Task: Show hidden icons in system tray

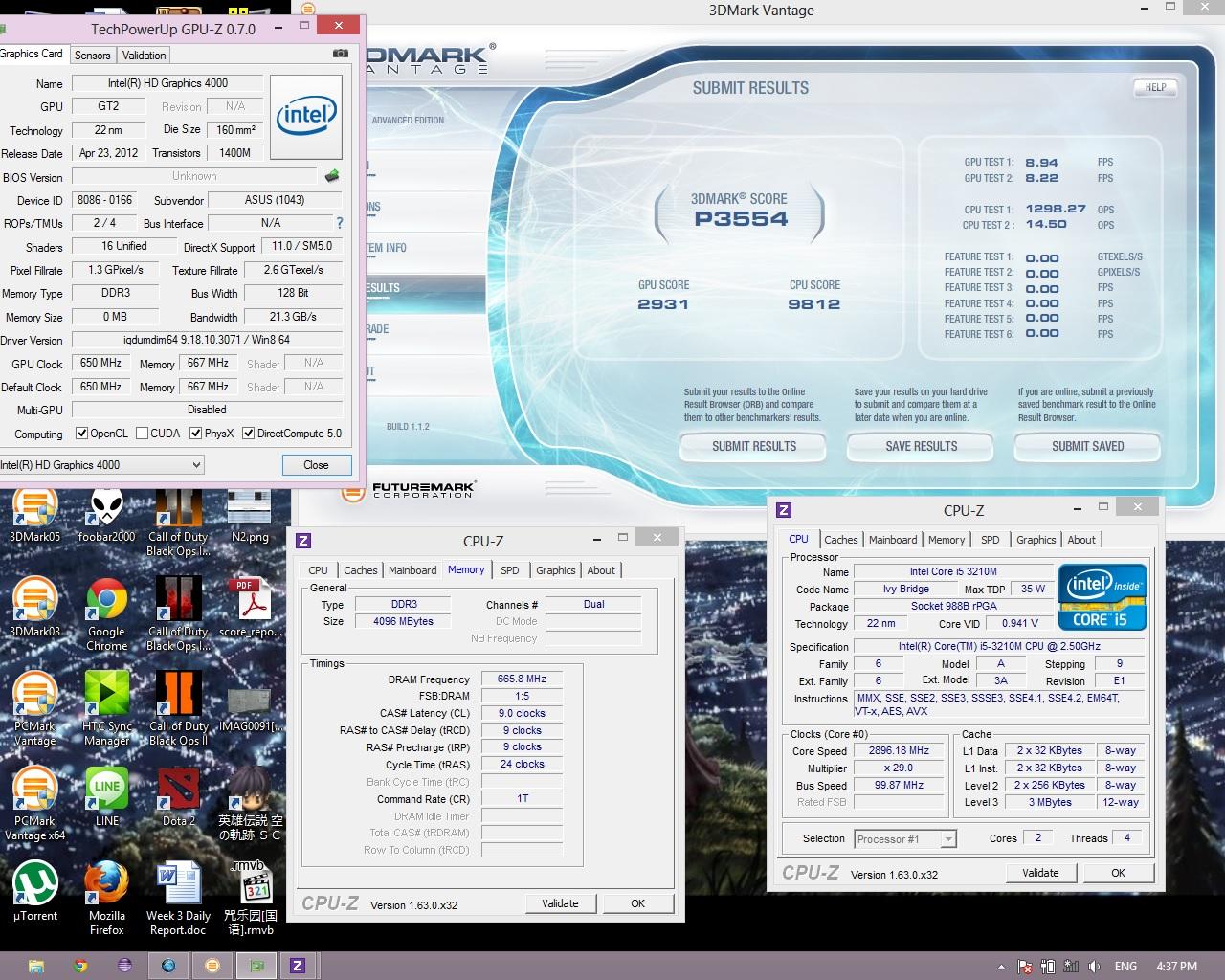Action: tap(1002, 967)
